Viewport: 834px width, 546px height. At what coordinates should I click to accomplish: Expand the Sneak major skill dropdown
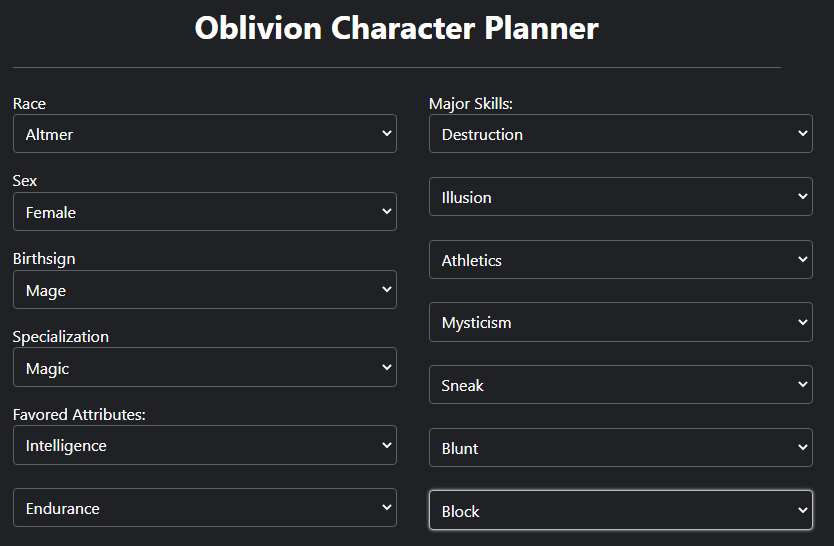pos(621,384)
